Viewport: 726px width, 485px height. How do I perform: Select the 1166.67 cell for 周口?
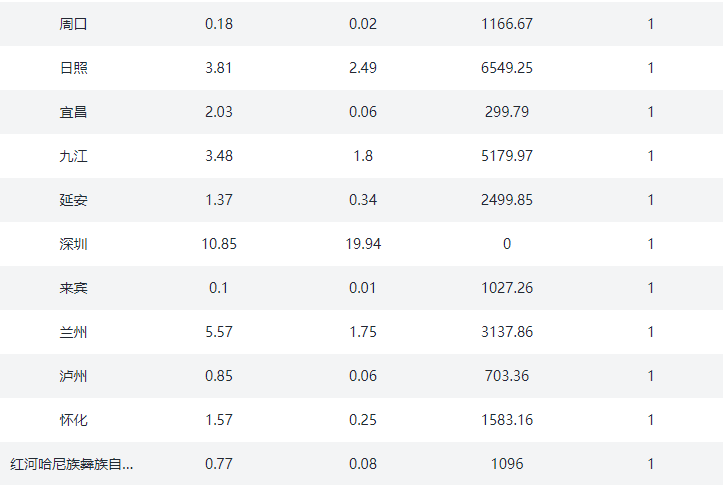click(507, 24)
